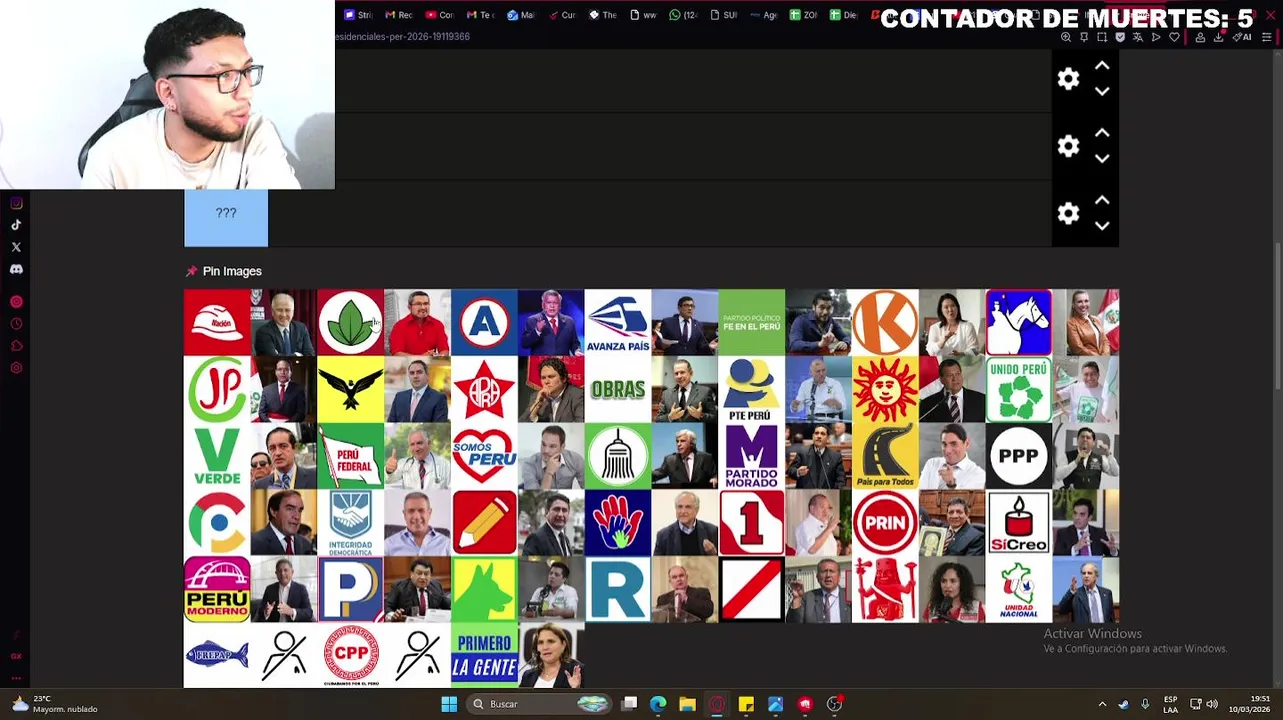Image resolution: width=1283 pixels, height=720 pixels.
Task: Switch to the WhatsApp browser tab
Action: coord(683,15)
